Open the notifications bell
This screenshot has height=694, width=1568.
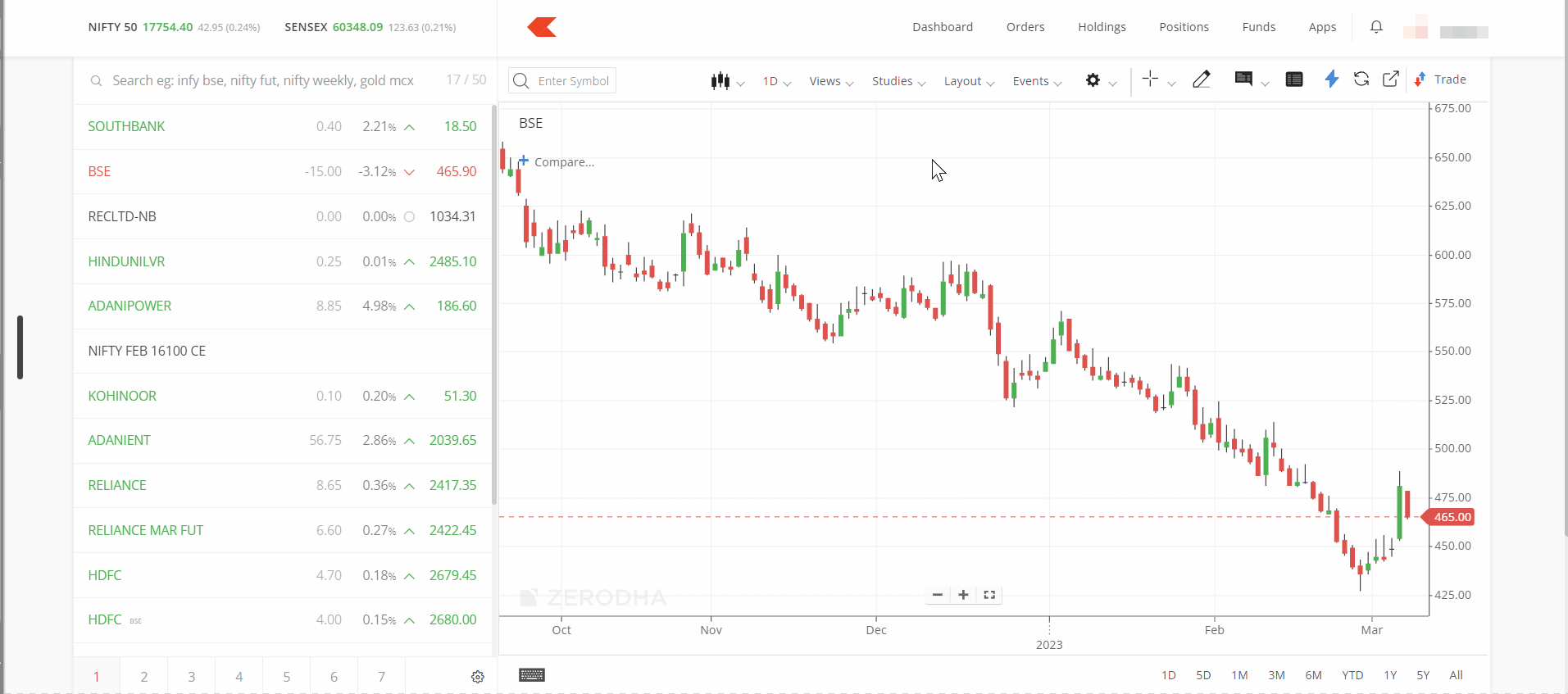coord(1376,27)
